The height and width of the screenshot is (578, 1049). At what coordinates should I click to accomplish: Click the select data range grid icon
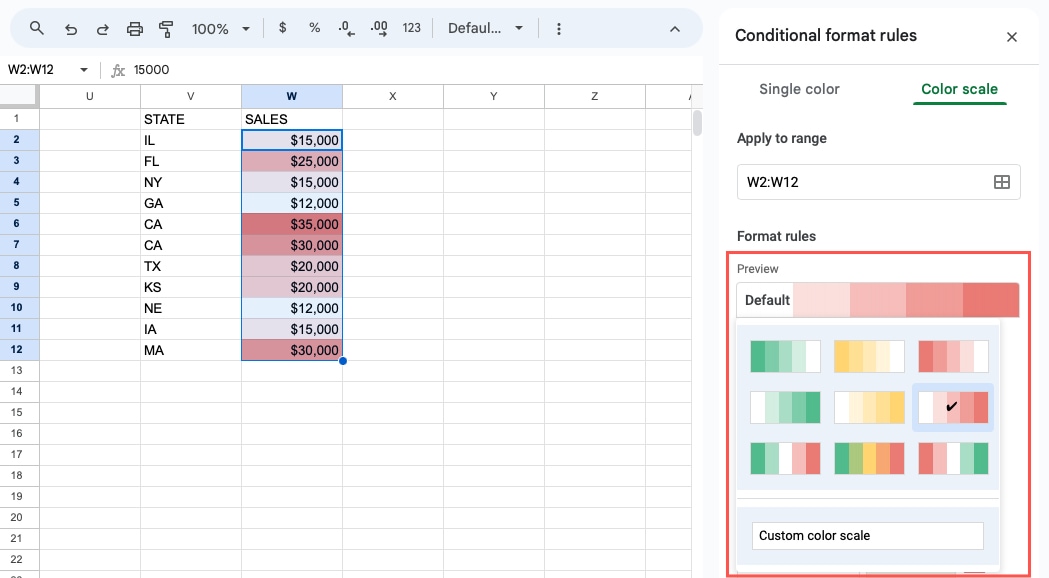click(x=1002, y=182)
